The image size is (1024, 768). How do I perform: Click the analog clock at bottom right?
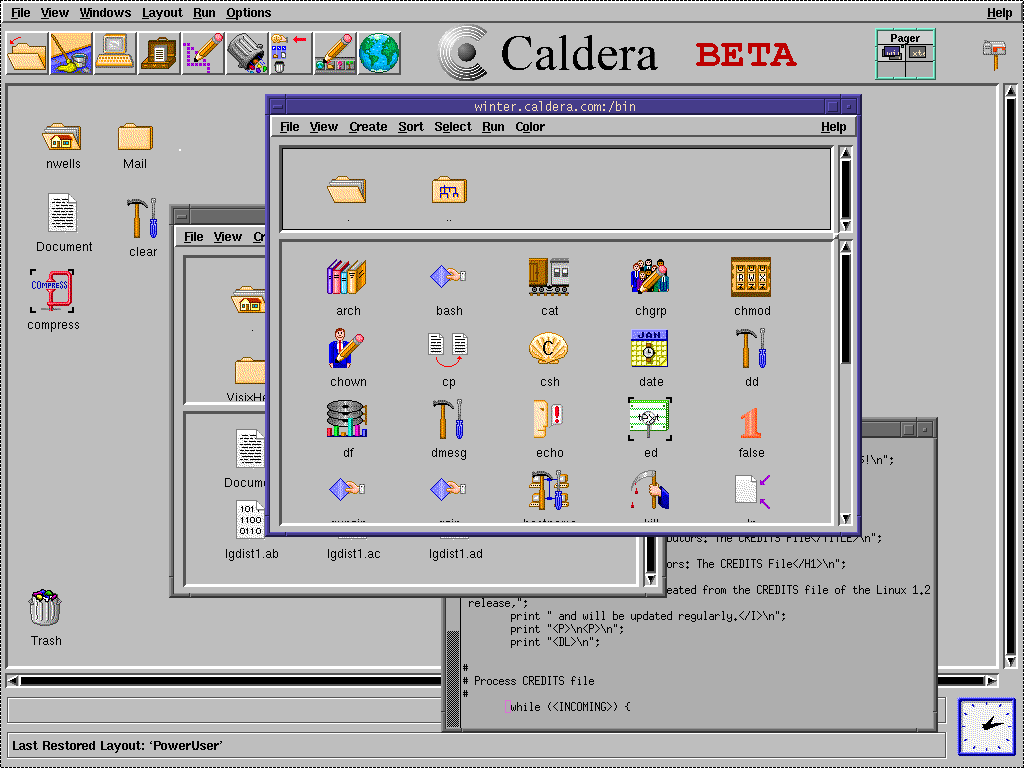coord(986,725)
